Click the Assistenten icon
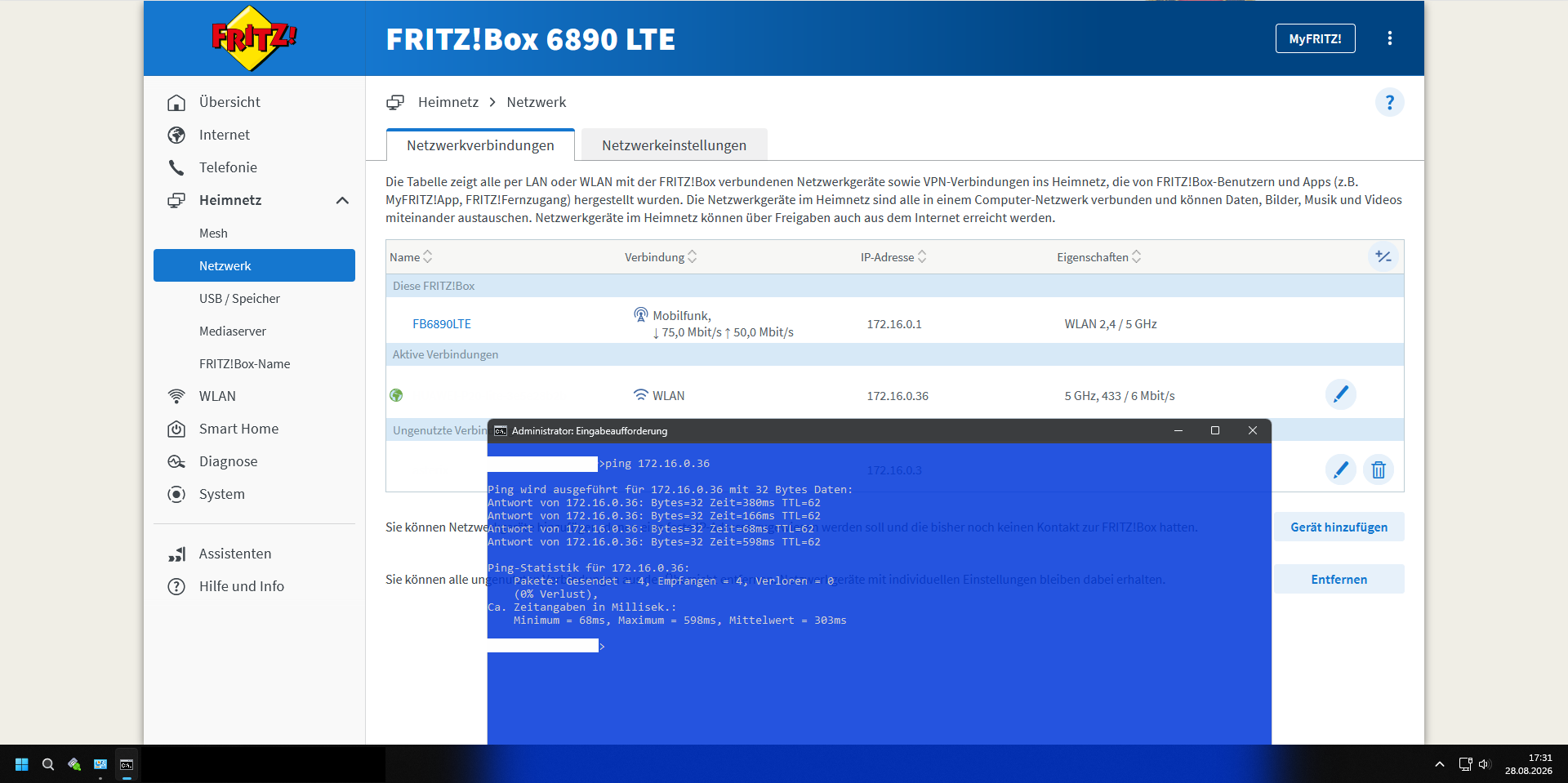1568x783 pixels. (176, 554)
